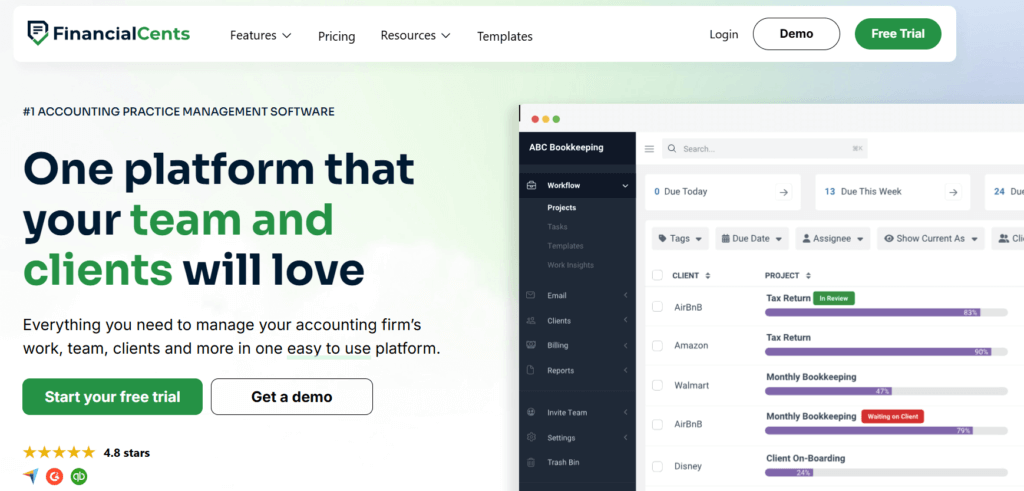This screenshot has height=491, width=1024.
Task: Click the Email envelope icon in sidebar
Action: pyautogui.click(x=530, y=295)
